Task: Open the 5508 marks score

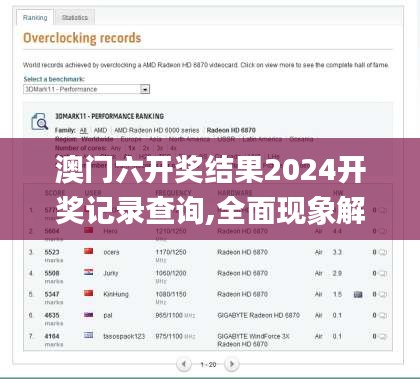Action: tap(52, 273)
